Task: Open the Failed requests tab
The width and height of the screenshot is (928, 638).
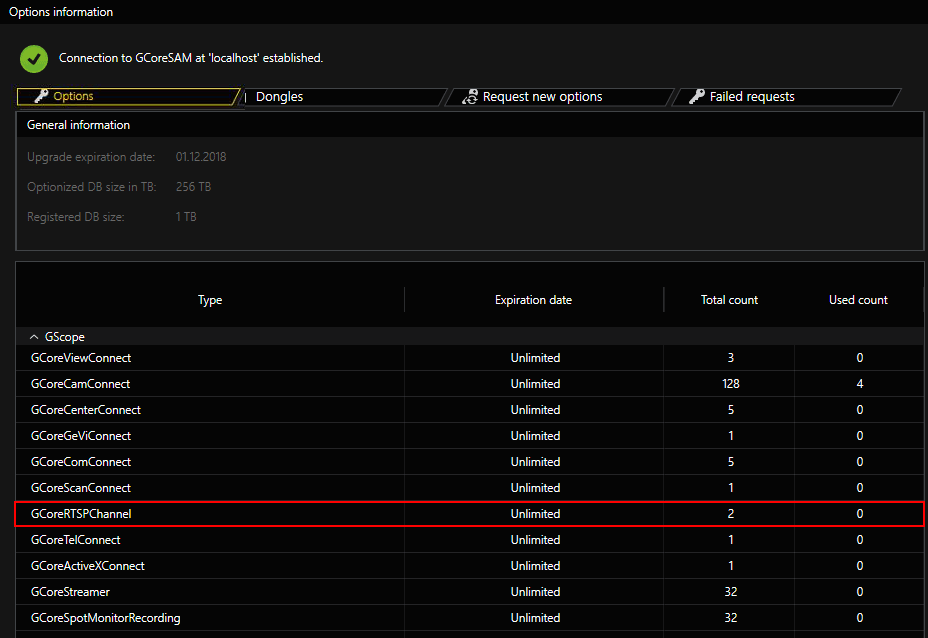Action: pyautogui.click(x=787, y=97)
